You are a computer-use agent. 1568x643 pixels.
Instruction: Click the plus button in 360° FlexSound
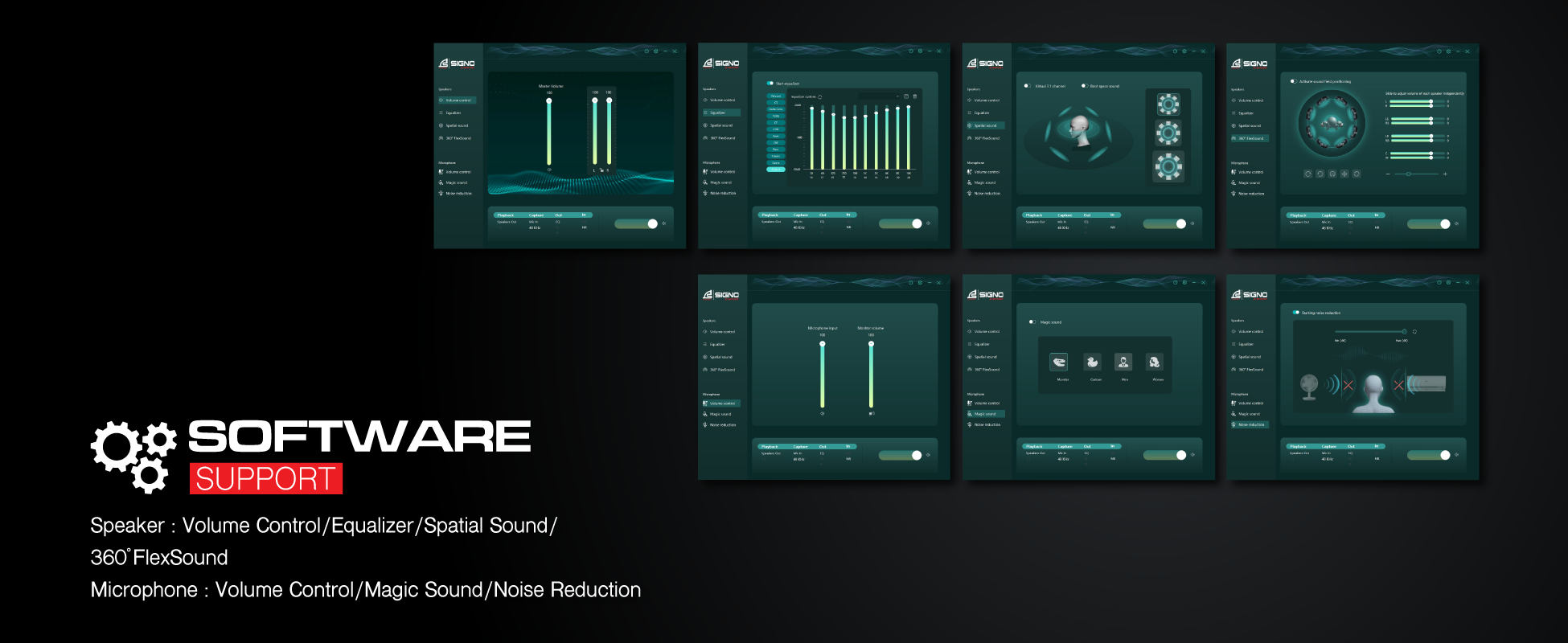pyautogui.click(x=1445, y=174)
